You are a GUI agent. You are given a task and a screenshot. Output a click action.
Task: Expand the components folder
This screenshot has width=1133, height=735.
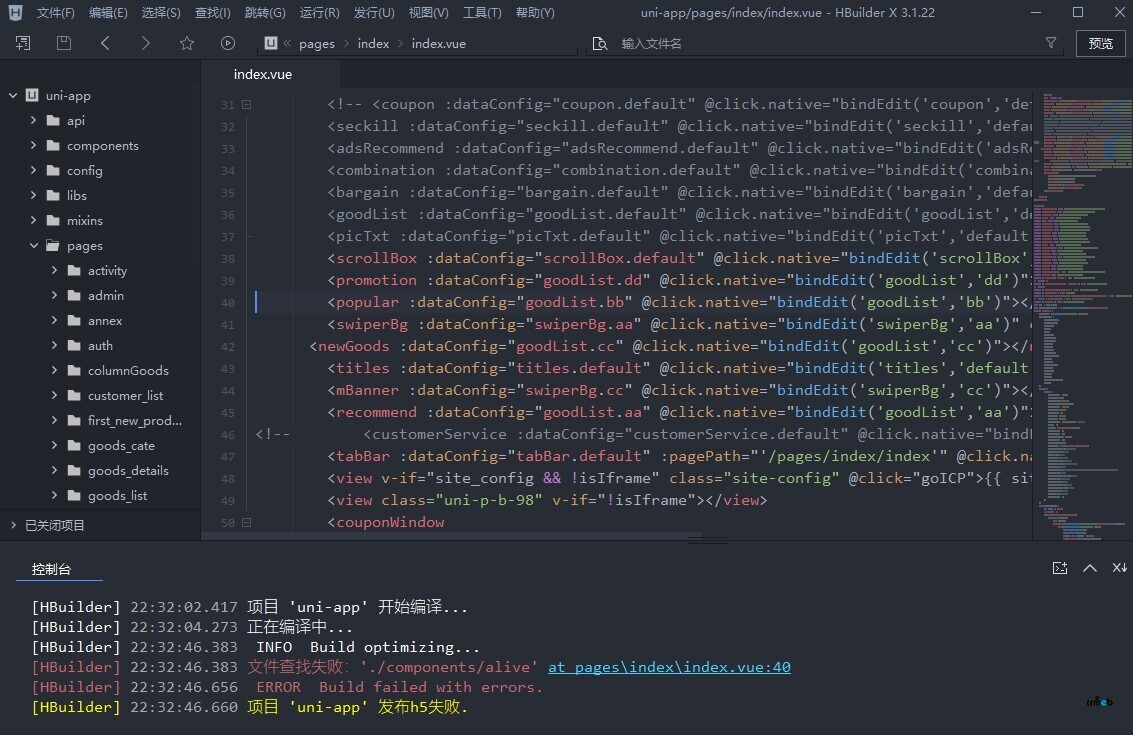33,145
